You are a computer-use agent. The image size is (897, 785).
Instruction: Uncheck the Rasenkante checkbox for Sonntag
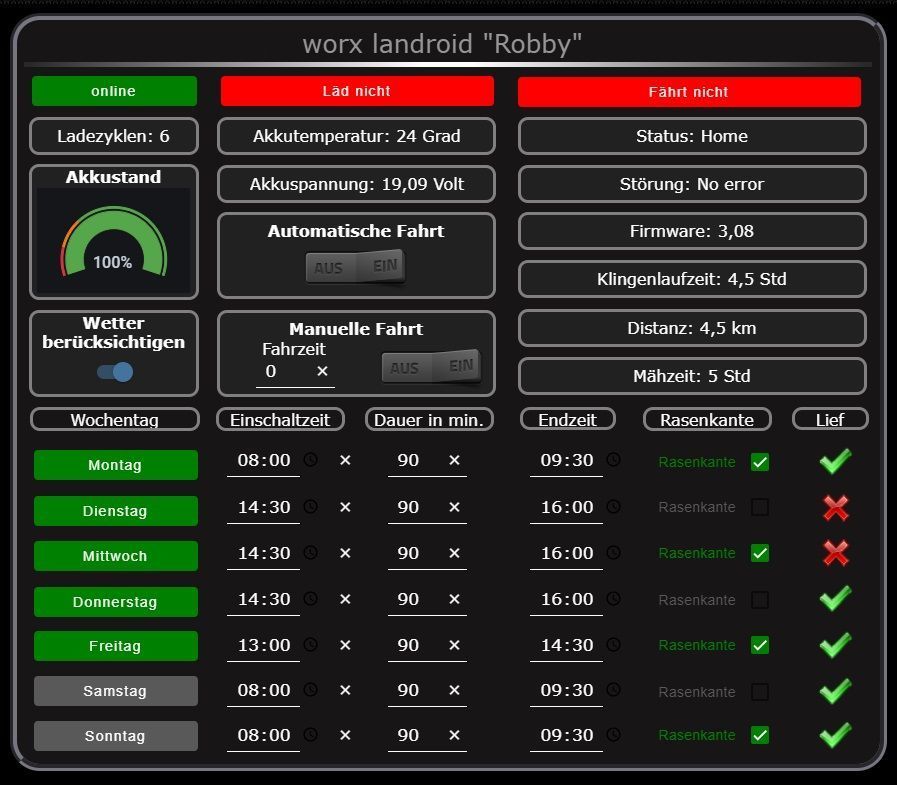(760, 735)
